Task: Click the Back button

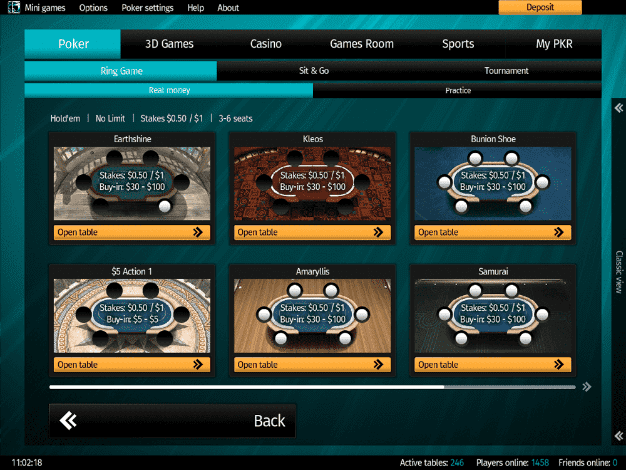Action: tap(172, 420)
